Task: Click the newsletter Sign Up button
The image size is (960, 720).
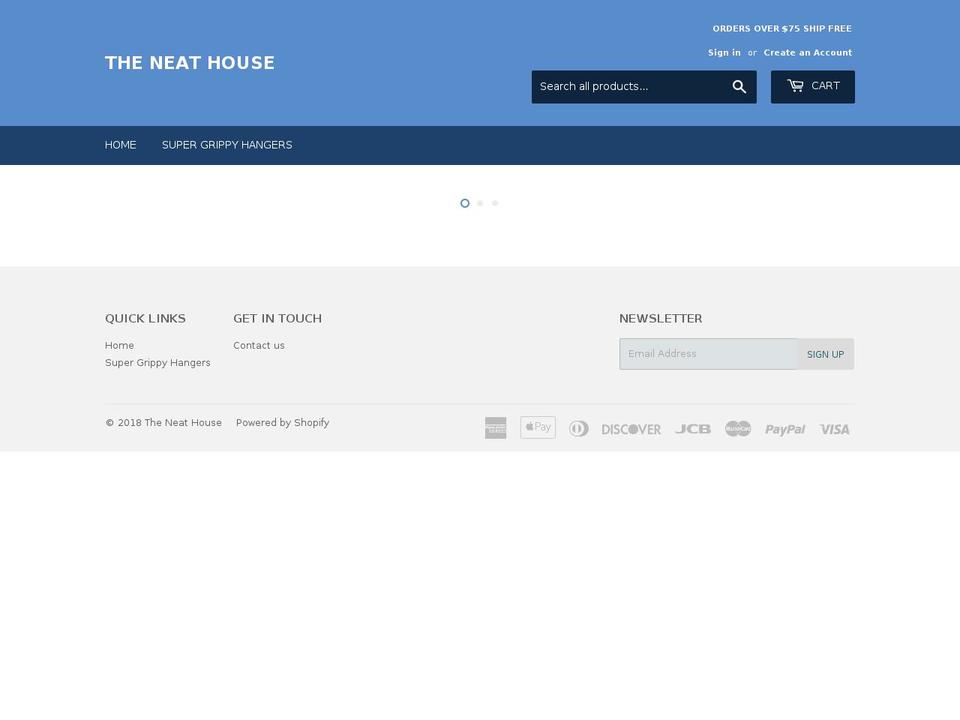Action: (x=825, y=354)
